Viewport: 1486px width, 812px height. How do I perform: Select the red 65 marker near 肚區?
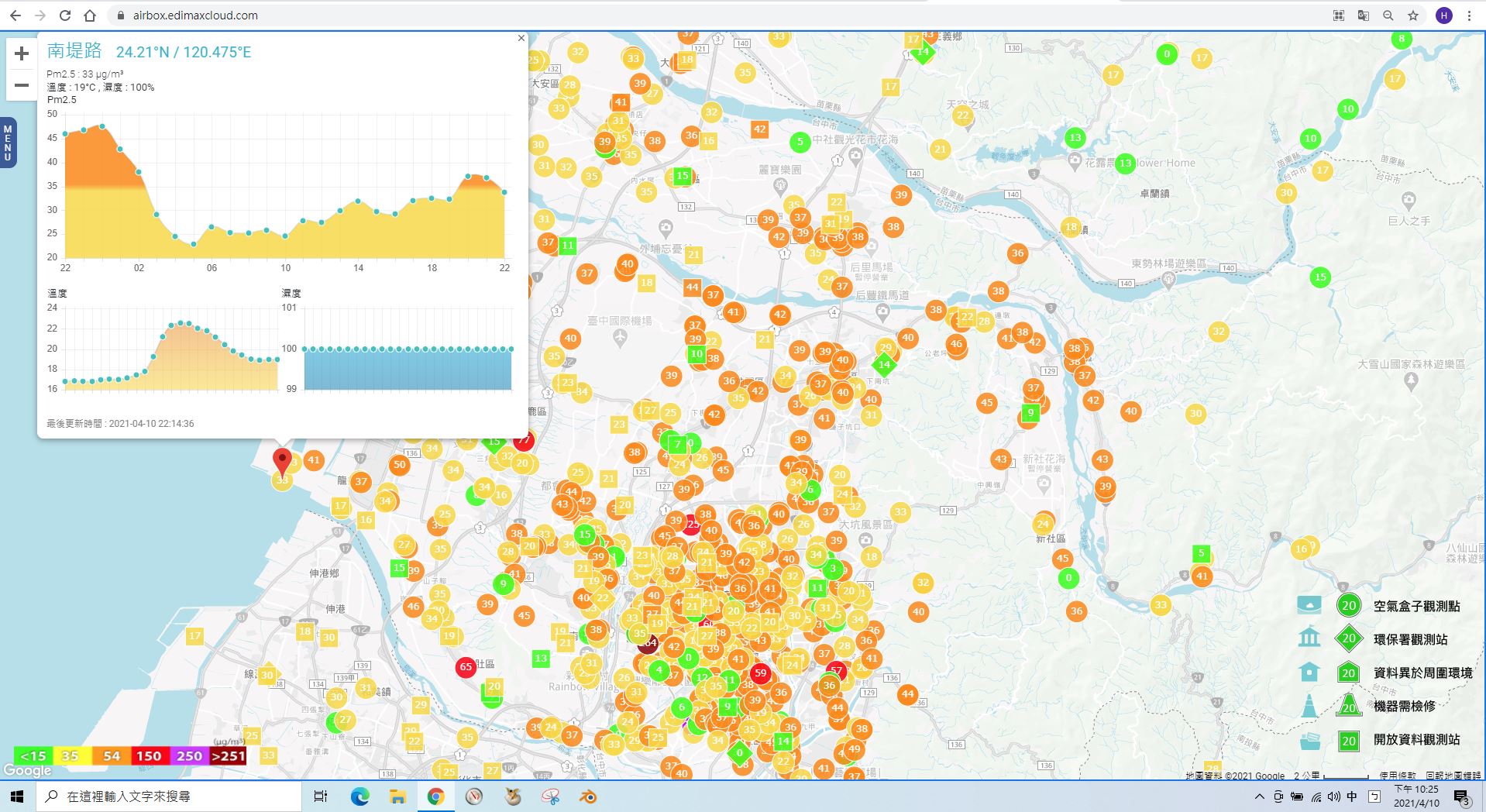[x=466, y=666]
